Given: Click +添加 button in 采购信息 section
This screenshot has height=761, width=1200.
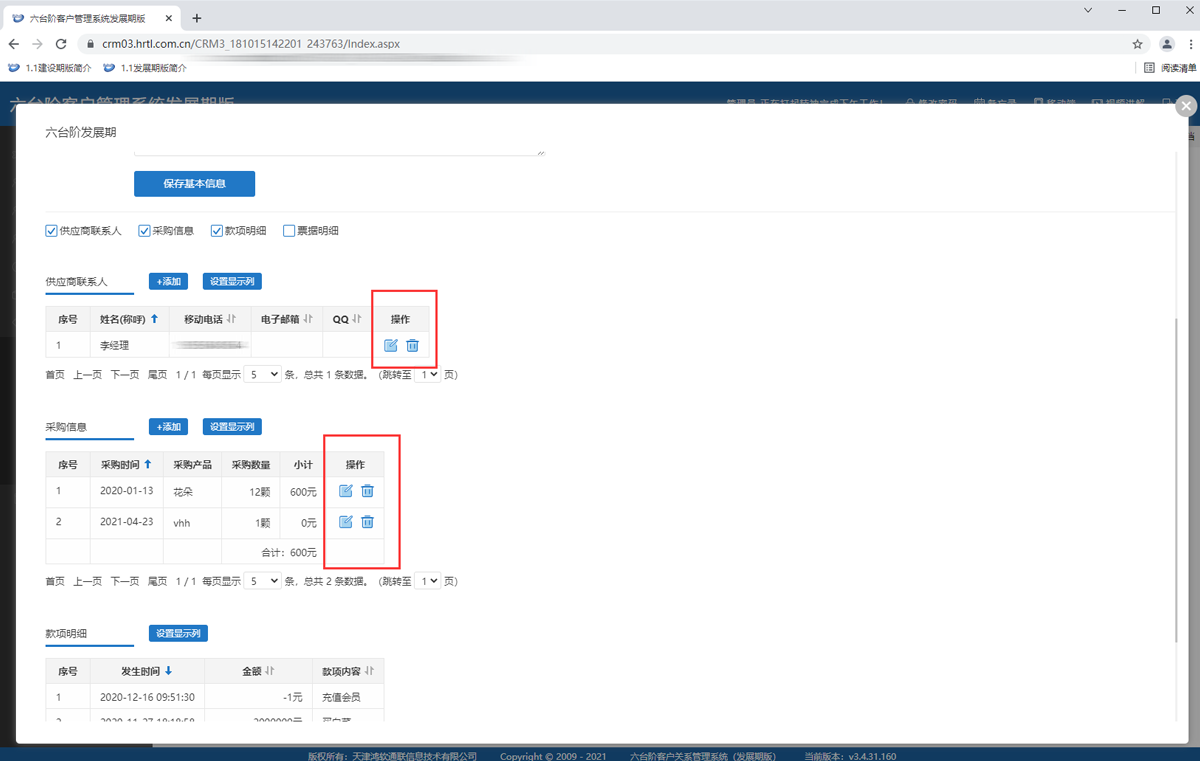Looking at the screenshot, I should 168,427.
